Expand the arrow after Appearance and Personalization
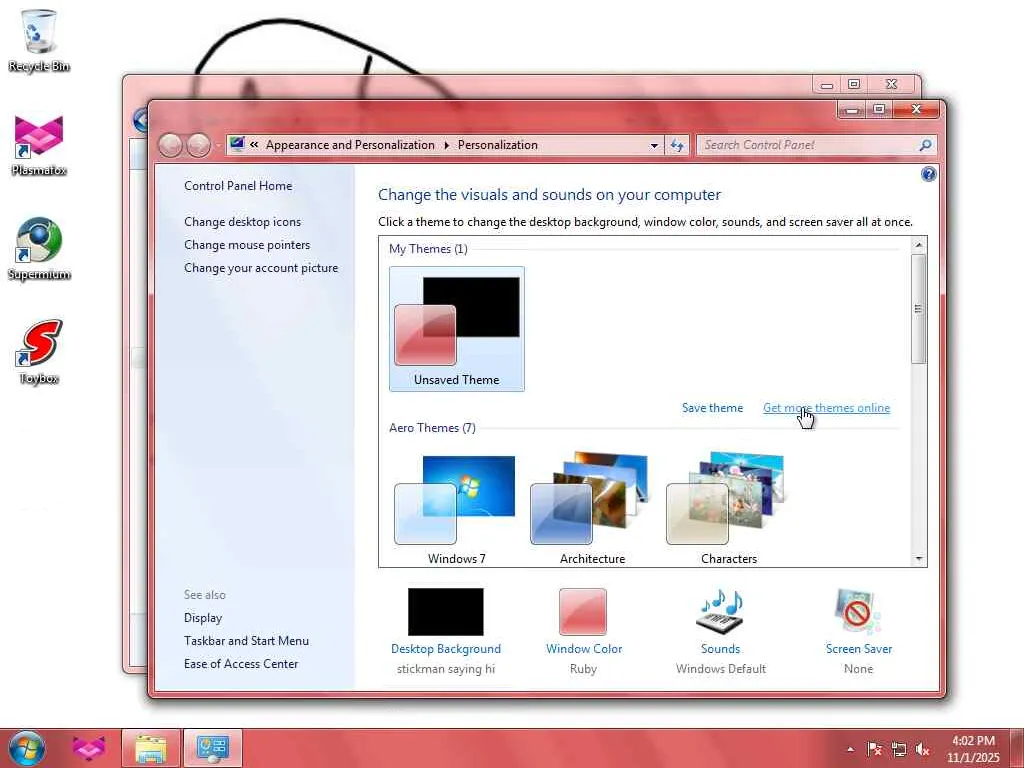The height and width of the screenshot is (768, 1024). click(x=447, y=145)
